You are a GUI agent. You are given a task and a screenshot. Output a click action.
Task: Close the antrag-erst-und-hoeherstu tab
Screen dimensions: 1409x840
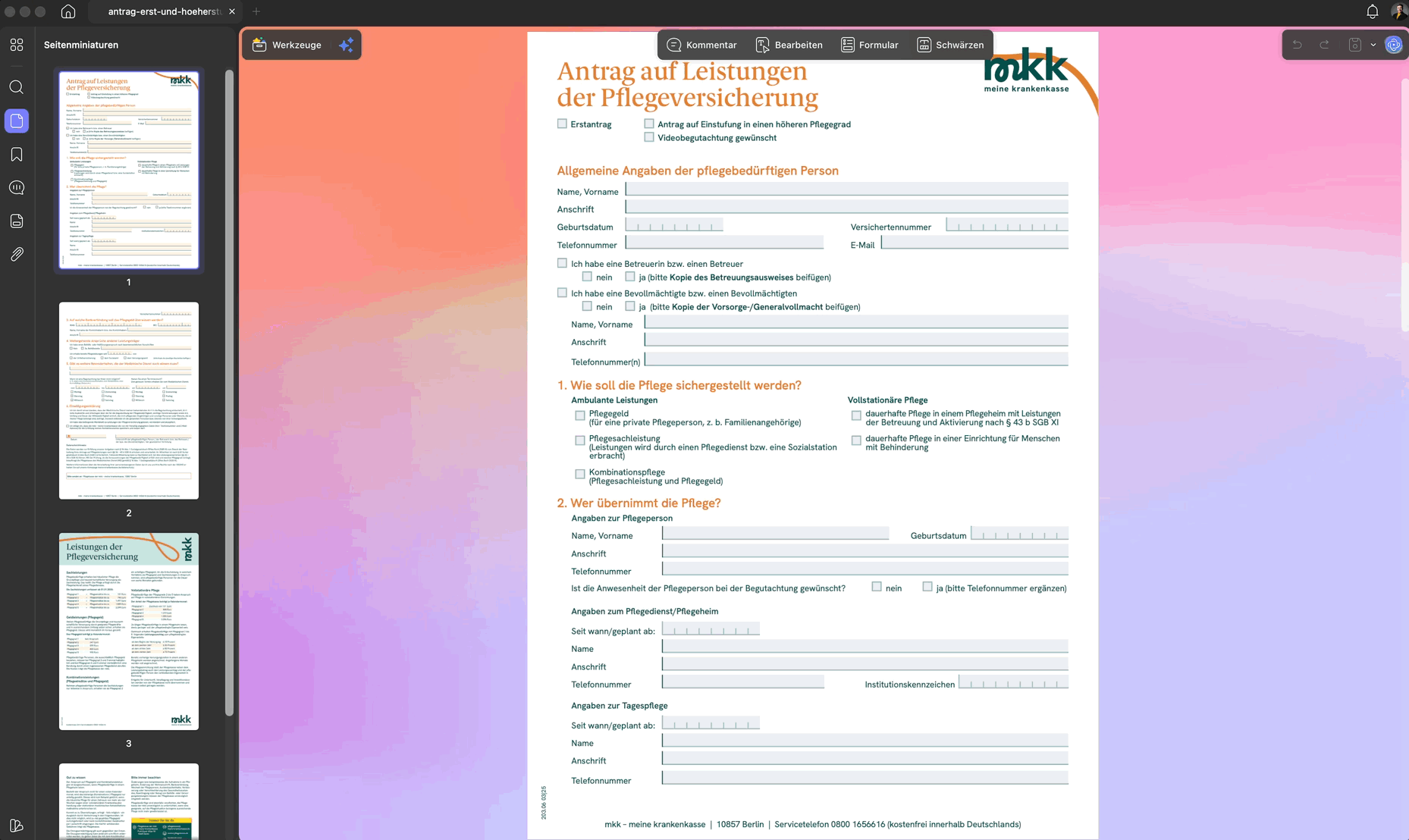[232, 11]
